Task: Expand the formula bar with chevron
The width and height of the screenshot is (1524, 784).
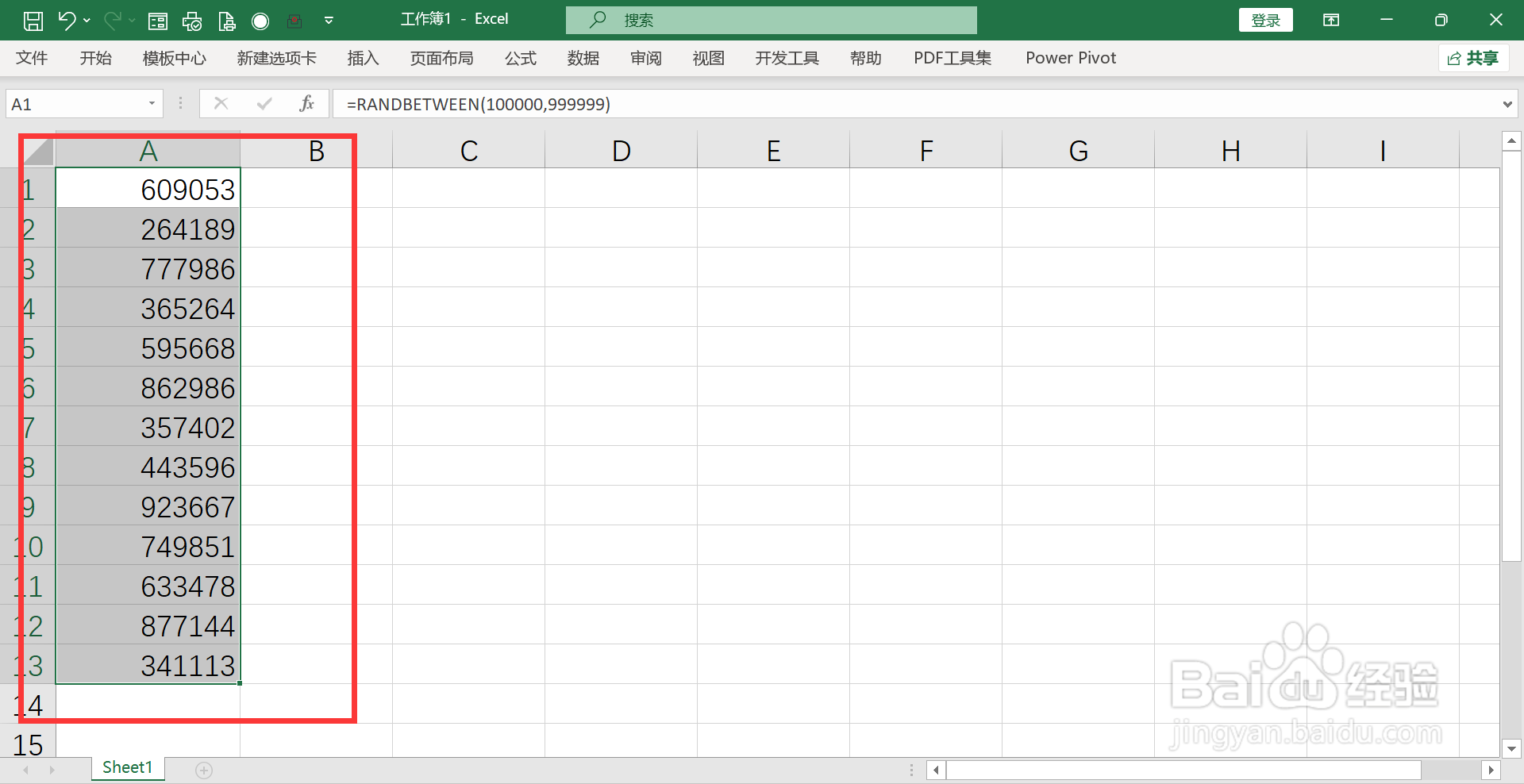Action: (x=1507, y=103)
